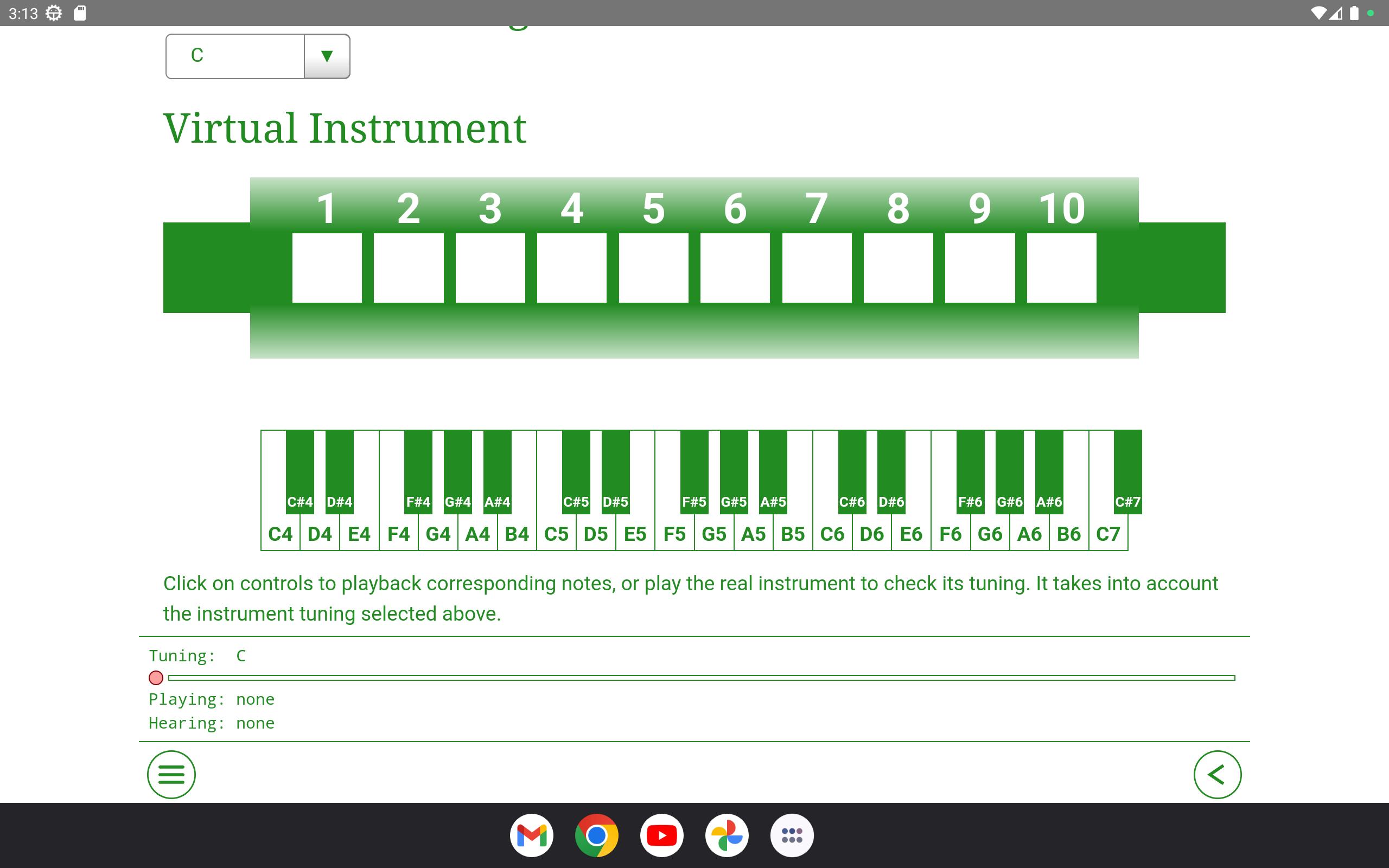Play harmonica hole 2
The width and height of the screenshot is (1389, 868).
[x=409, y=267]
